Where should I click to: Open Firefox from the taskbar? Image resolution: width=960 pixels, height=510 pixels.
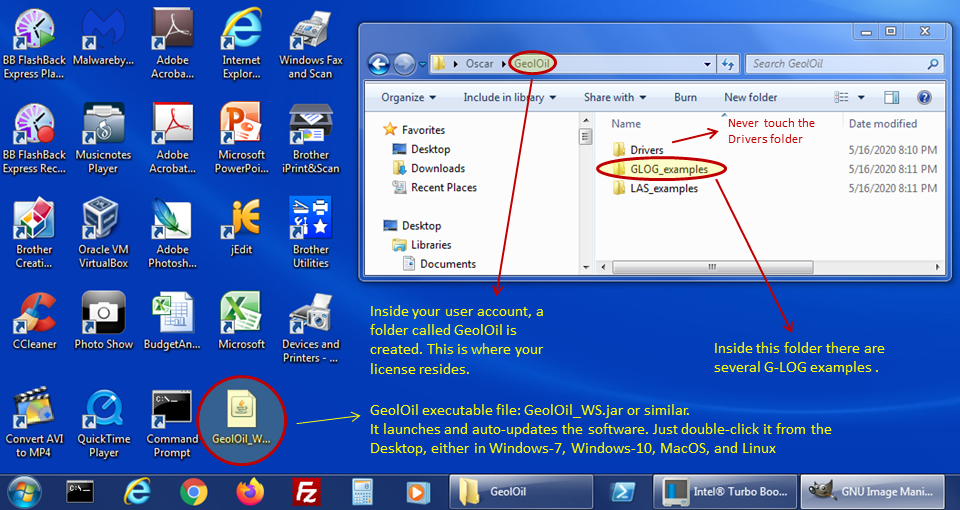(x=250, y=492)
